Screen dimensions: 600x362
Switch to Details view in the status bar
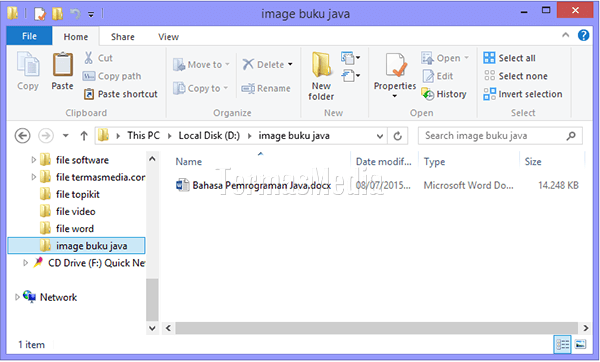pyautogui.click(x=562, y=344)
